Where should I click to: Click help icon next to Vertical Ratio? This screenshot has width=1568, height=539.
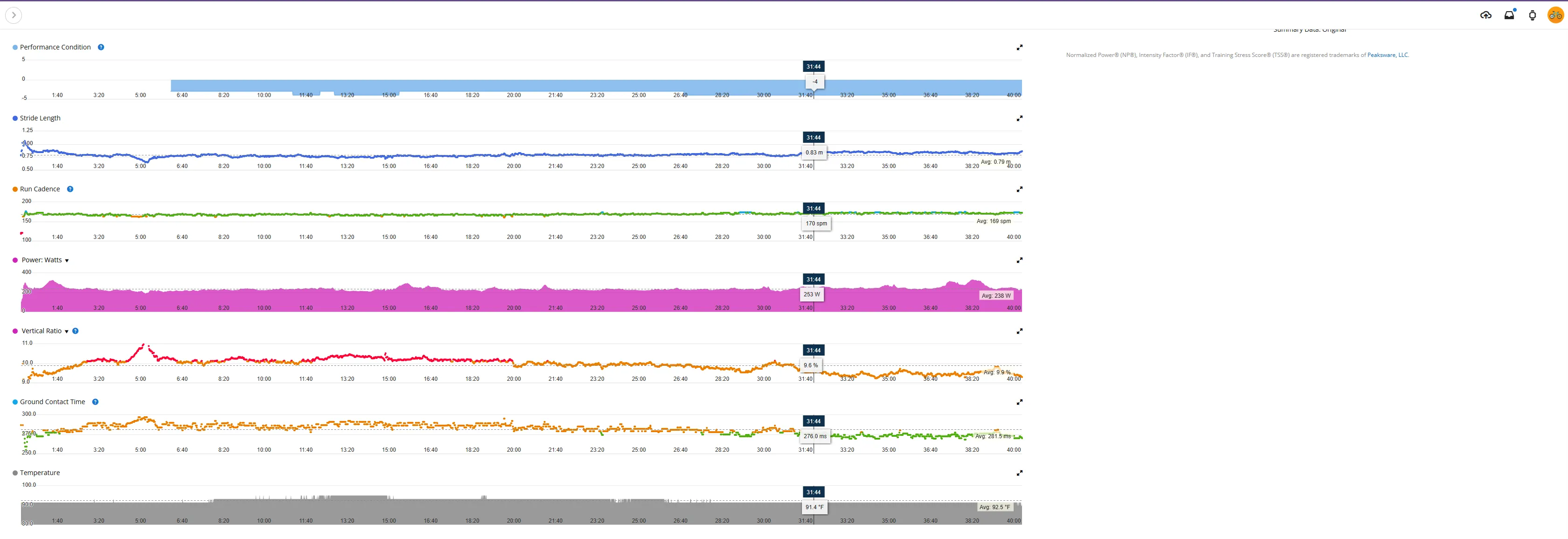pos(76,331)
